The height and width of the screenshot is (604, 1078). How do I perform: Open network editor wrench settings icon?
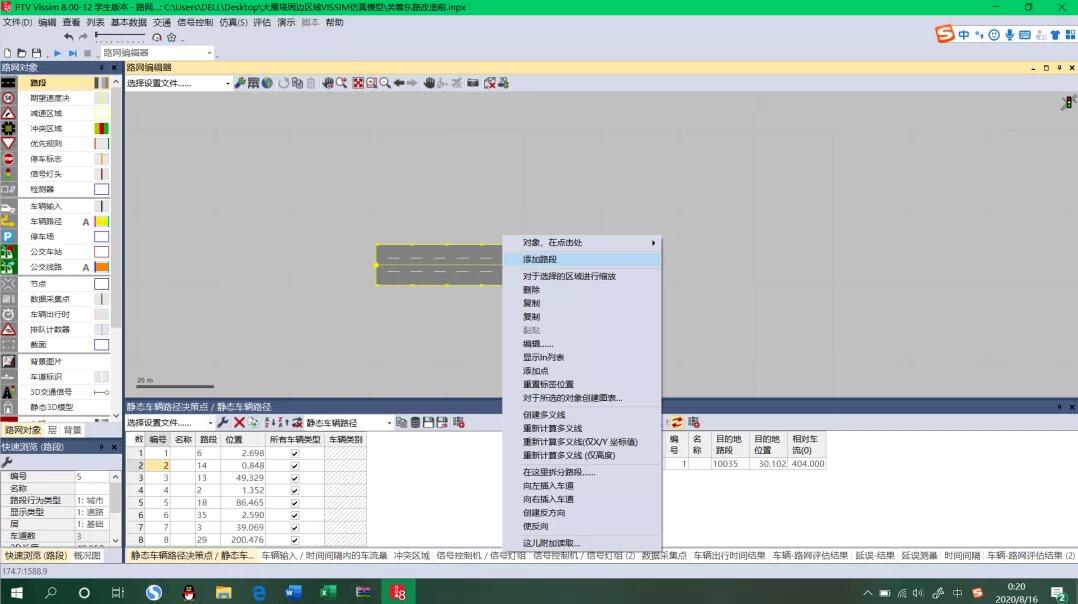(240, 82)
